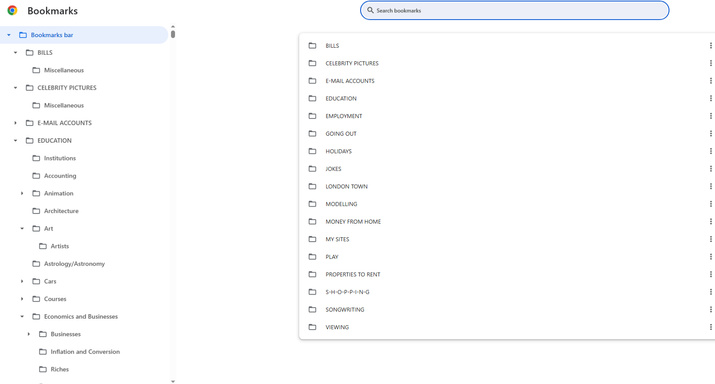Click the sidebar scrollbar thumb
Image resolution: width=715 pixels, height=384 pixels.
point(173,34)
